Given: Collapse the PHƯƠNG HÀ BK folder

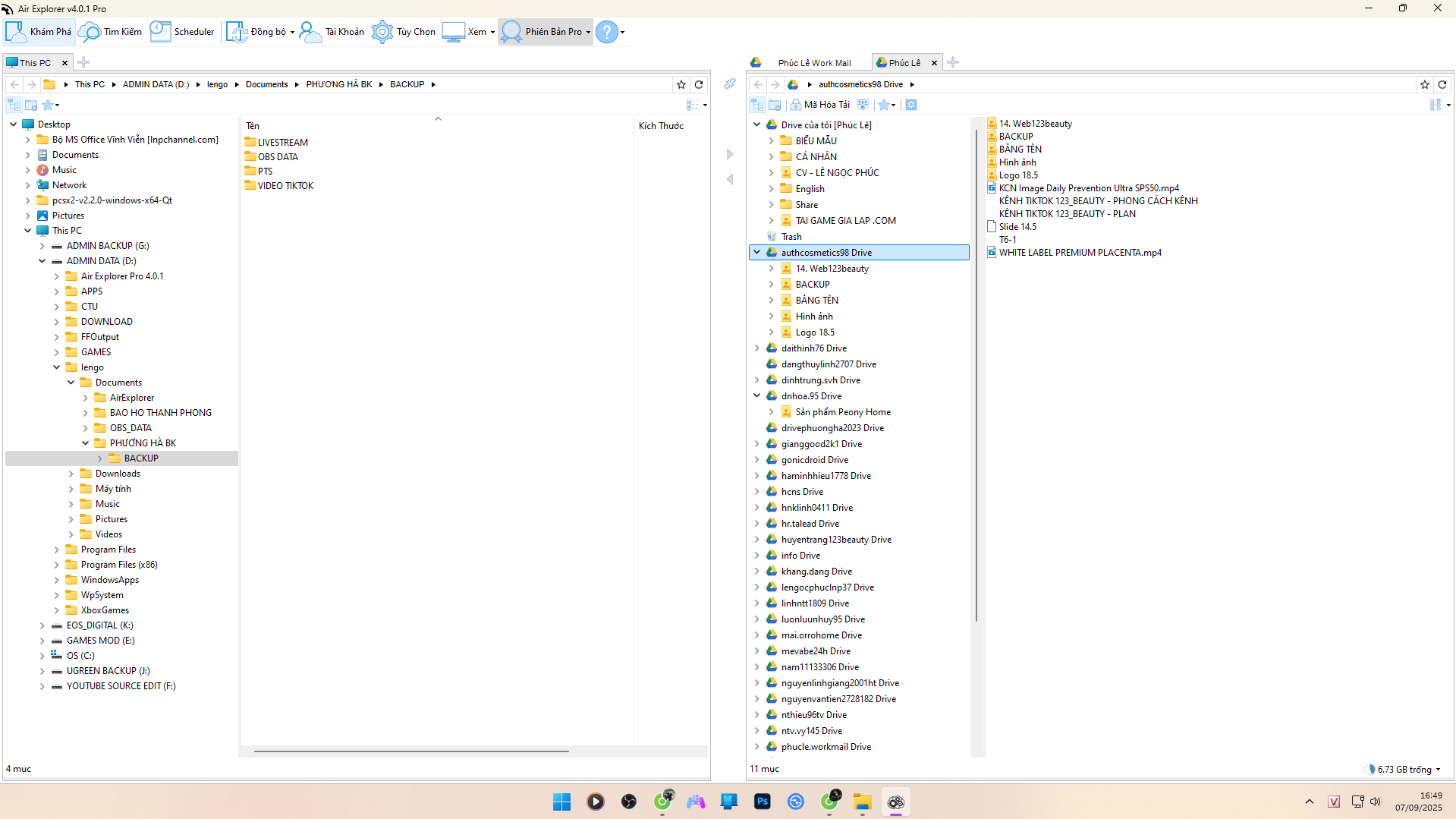Looking at the screenshot, I should point(86,443).
